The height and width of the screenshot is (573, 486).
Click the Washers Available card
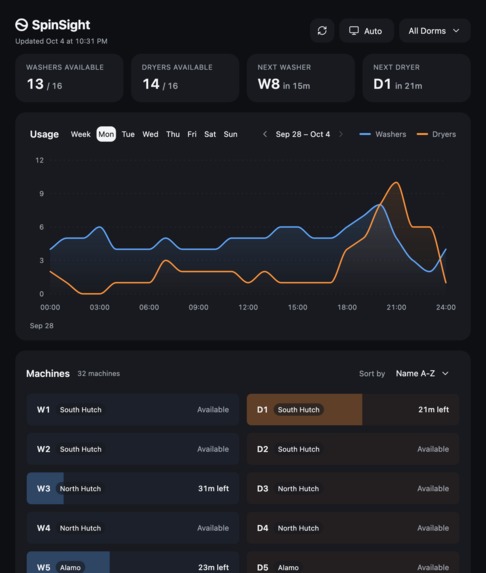tap(69, 78)
